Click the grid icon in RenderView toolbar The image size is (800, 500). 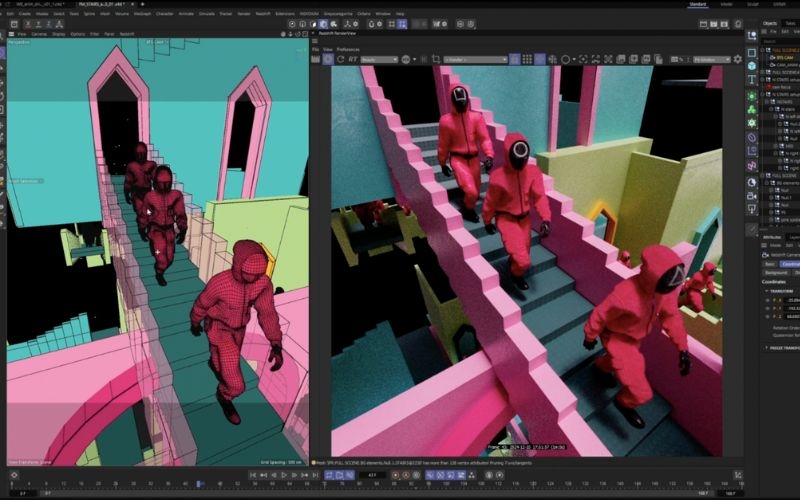(x=527, y=59)
